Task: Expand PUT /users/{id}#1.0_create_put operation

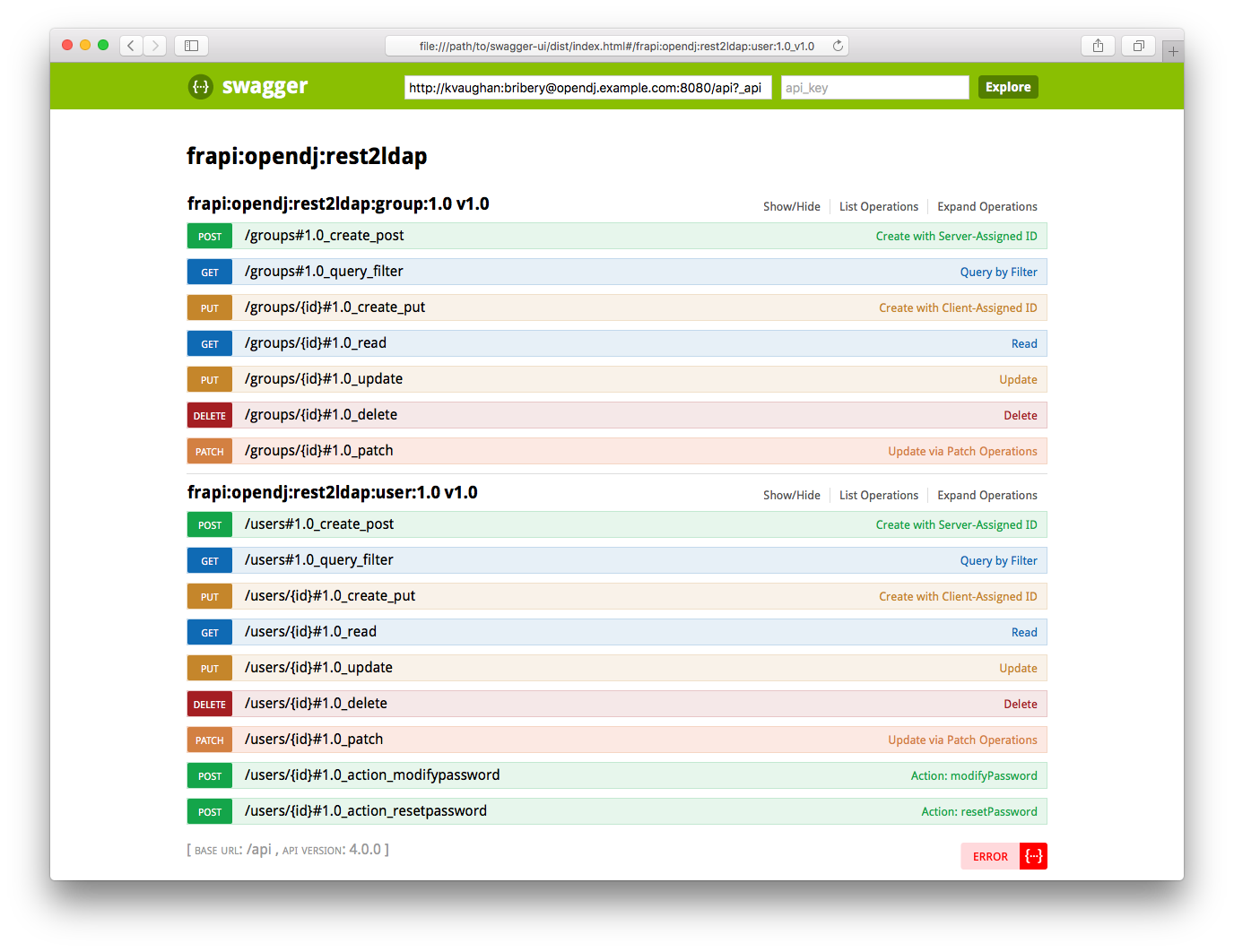Action: coord(617,596)
